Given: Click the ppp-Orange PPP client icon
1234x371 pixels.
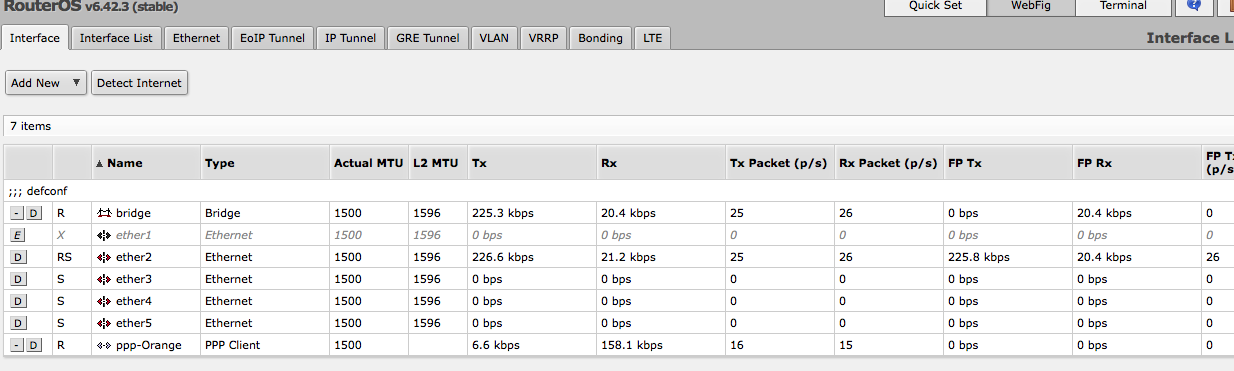Looking at the screenshot, I should [x=104, y=345].
